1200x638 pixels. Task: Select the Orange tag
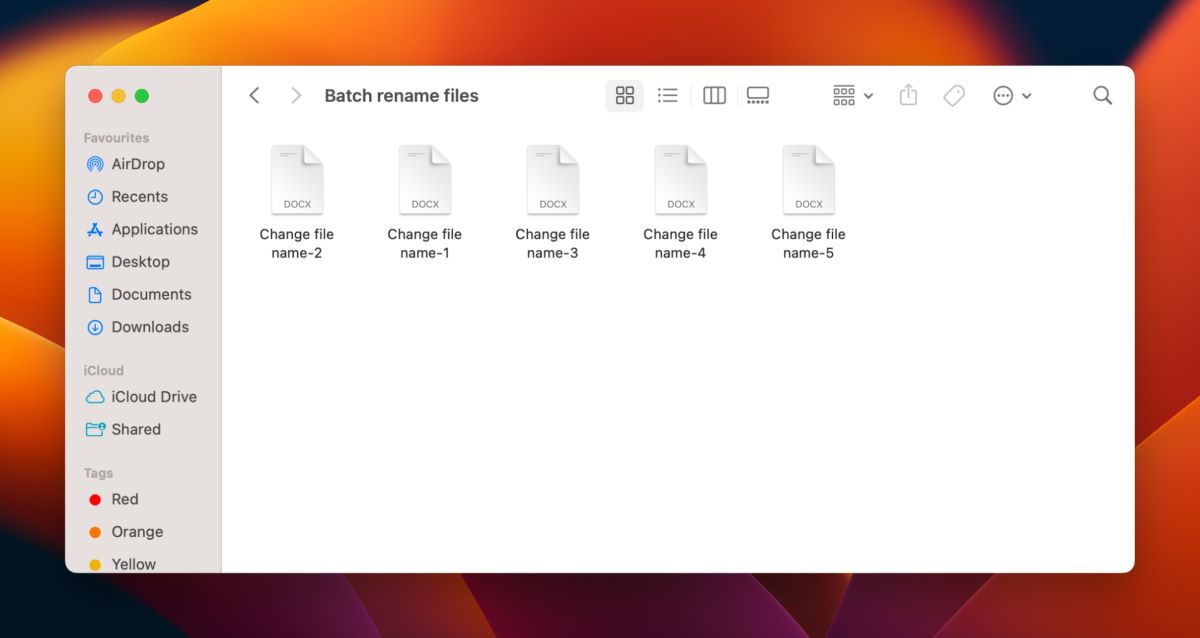click(x=137, y=532)
